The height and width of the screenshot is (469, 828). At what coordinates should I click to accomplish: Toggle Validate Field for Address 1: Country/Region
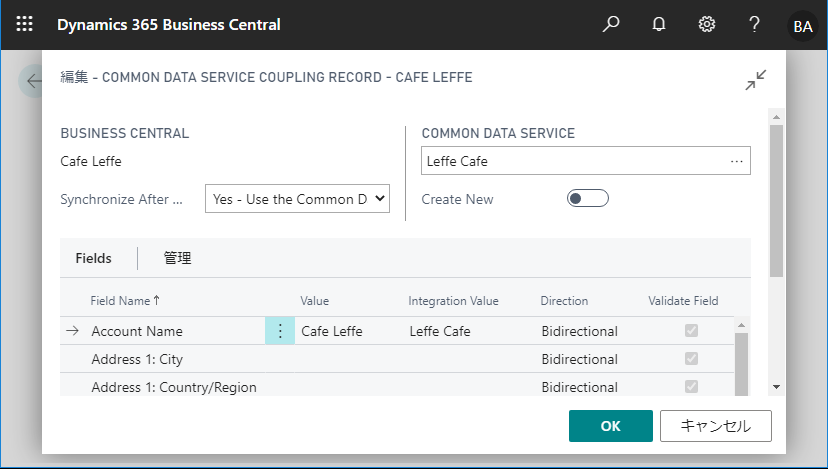click(691, 386)
